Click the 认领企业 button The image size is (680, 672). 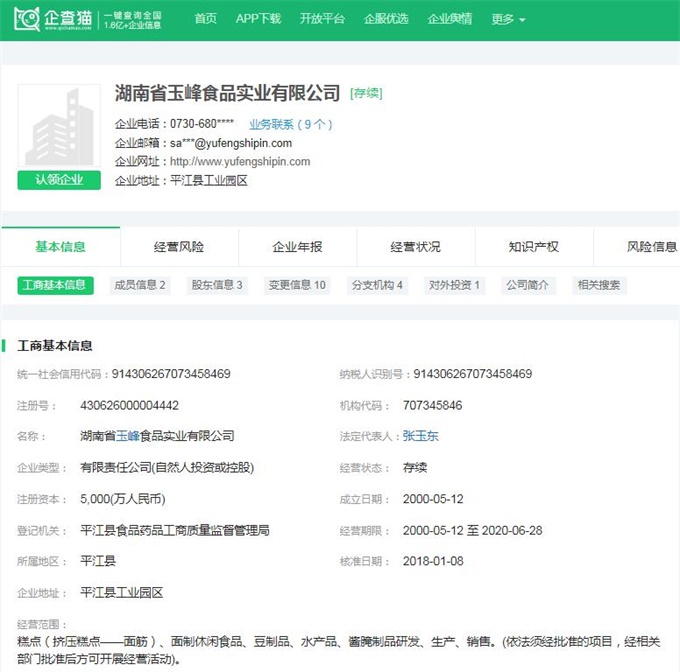pyautogui.click(x=59, y=180)
